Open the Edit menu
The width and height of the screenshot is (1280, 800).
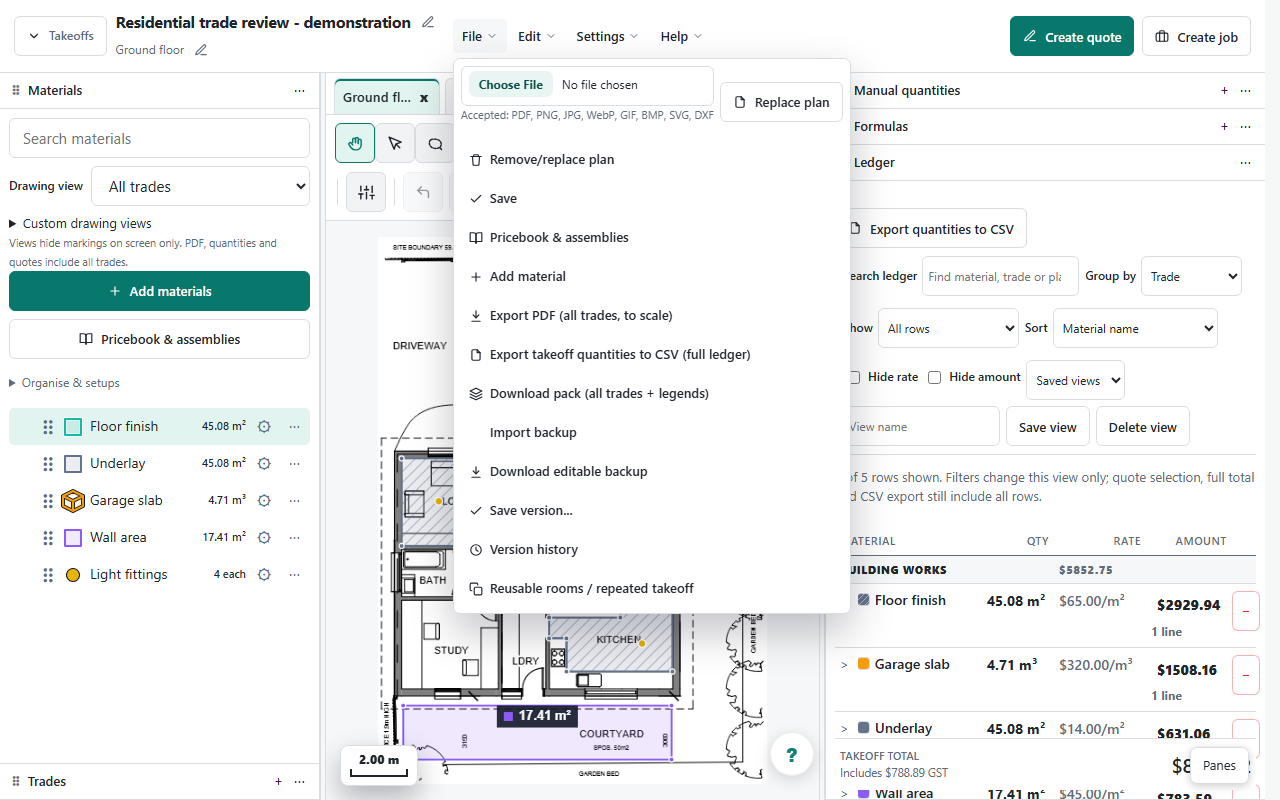(536, 36)
